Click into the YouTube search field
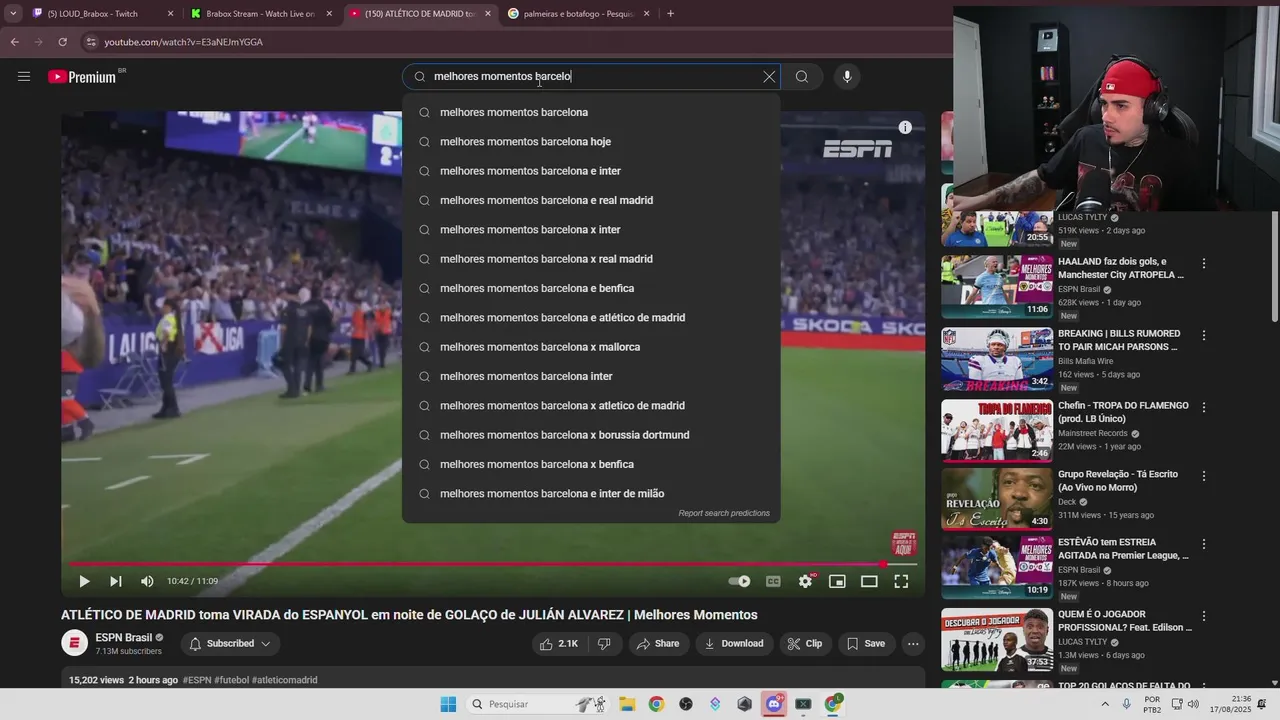The height and width of the screenshot is (720, 1280). (590, 77)
